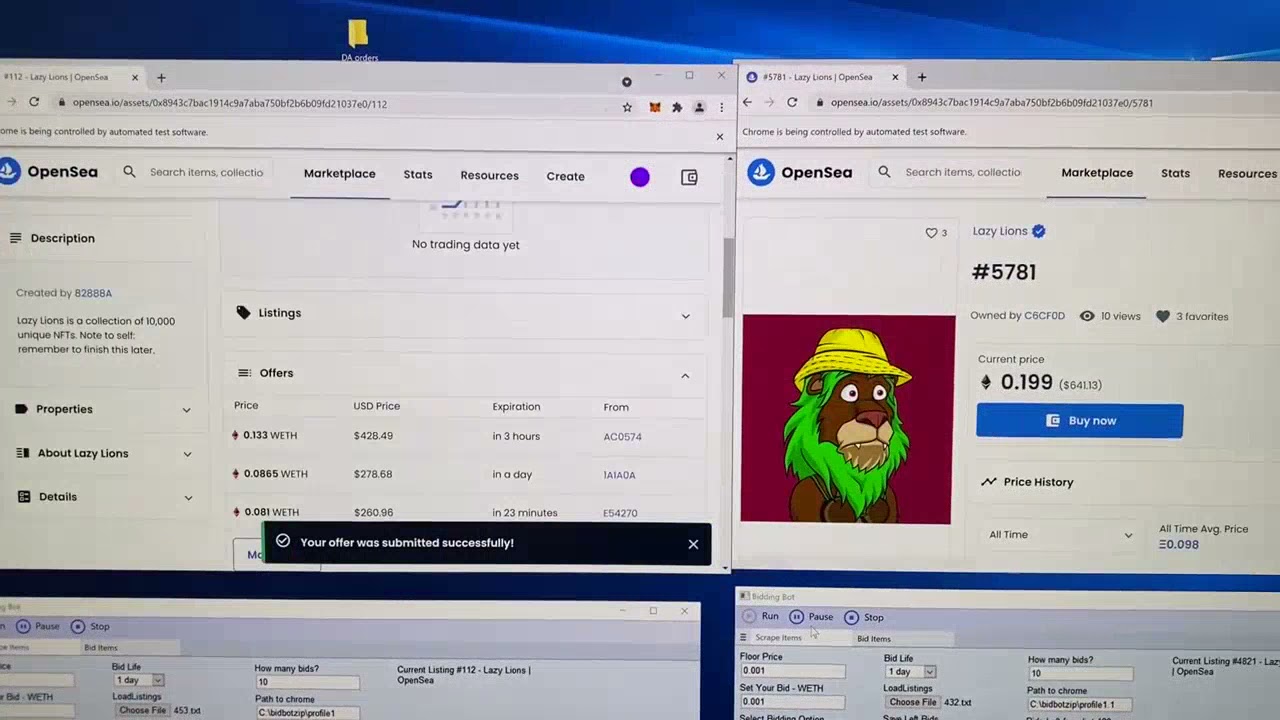Click the verified badge next to Lazy Lions
This screenshot has width=1280, height=720.
click(1038, 231)
